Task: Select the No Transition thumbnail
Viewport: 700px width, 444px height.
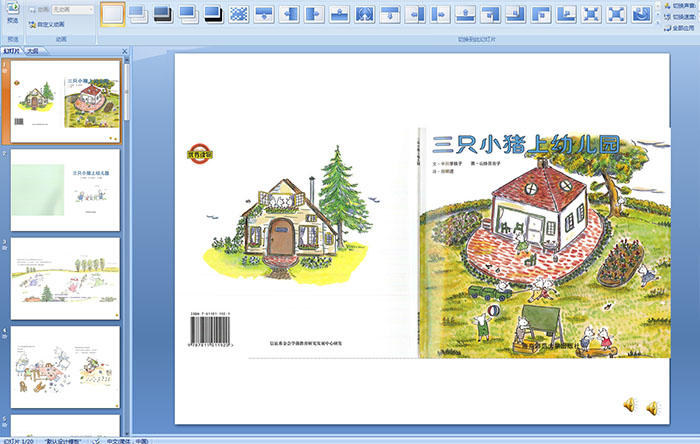Action: [112, 14]
